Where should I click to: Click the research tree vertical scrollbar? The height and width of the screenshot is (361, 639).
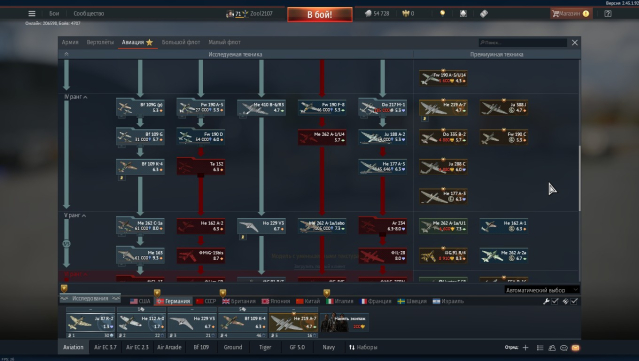[x=580, y=178]
